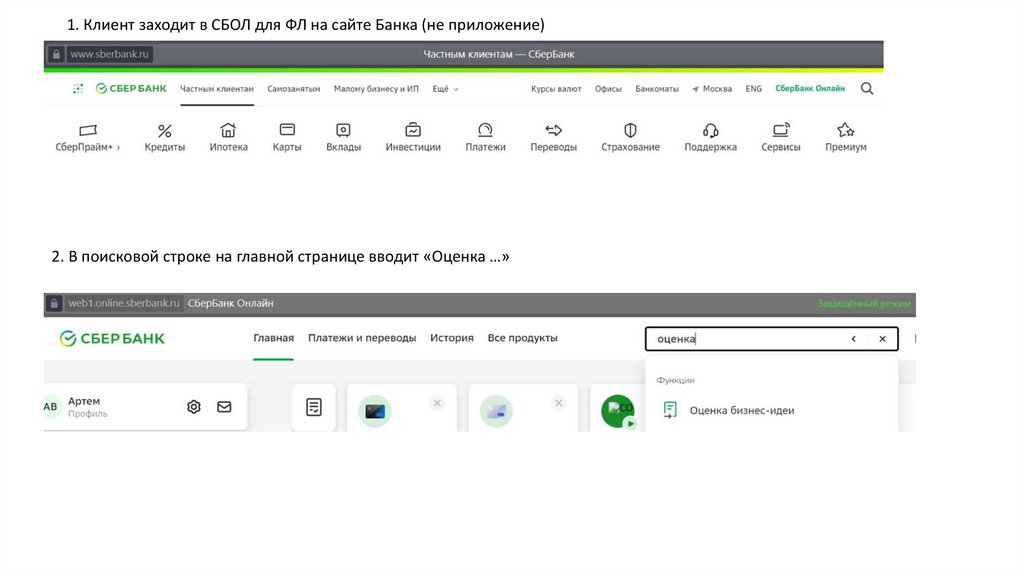Click the search magnifier on sberbank.ru
The image size is (1024, 574).
(867, 89)
